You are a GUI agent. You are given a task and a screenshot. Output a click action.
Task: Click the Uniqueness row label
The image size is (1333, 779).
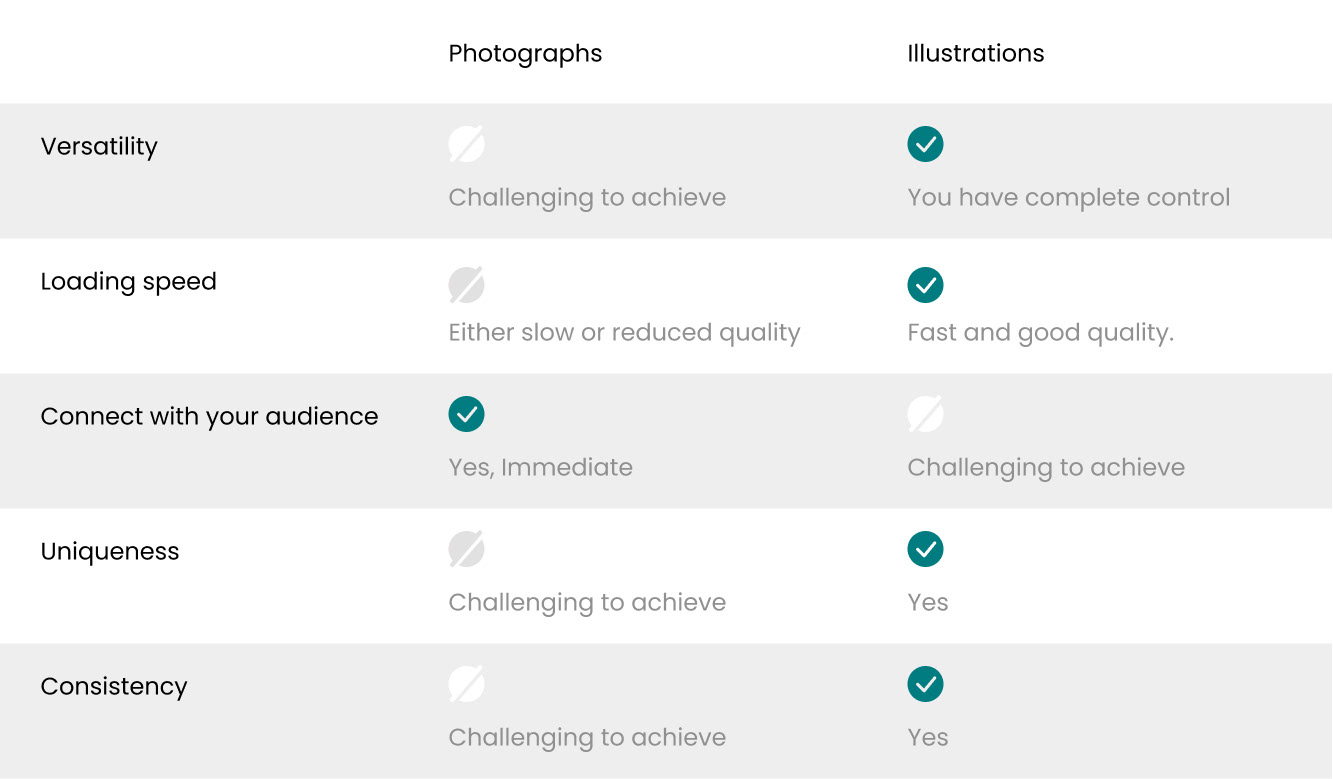coord(110,552)
